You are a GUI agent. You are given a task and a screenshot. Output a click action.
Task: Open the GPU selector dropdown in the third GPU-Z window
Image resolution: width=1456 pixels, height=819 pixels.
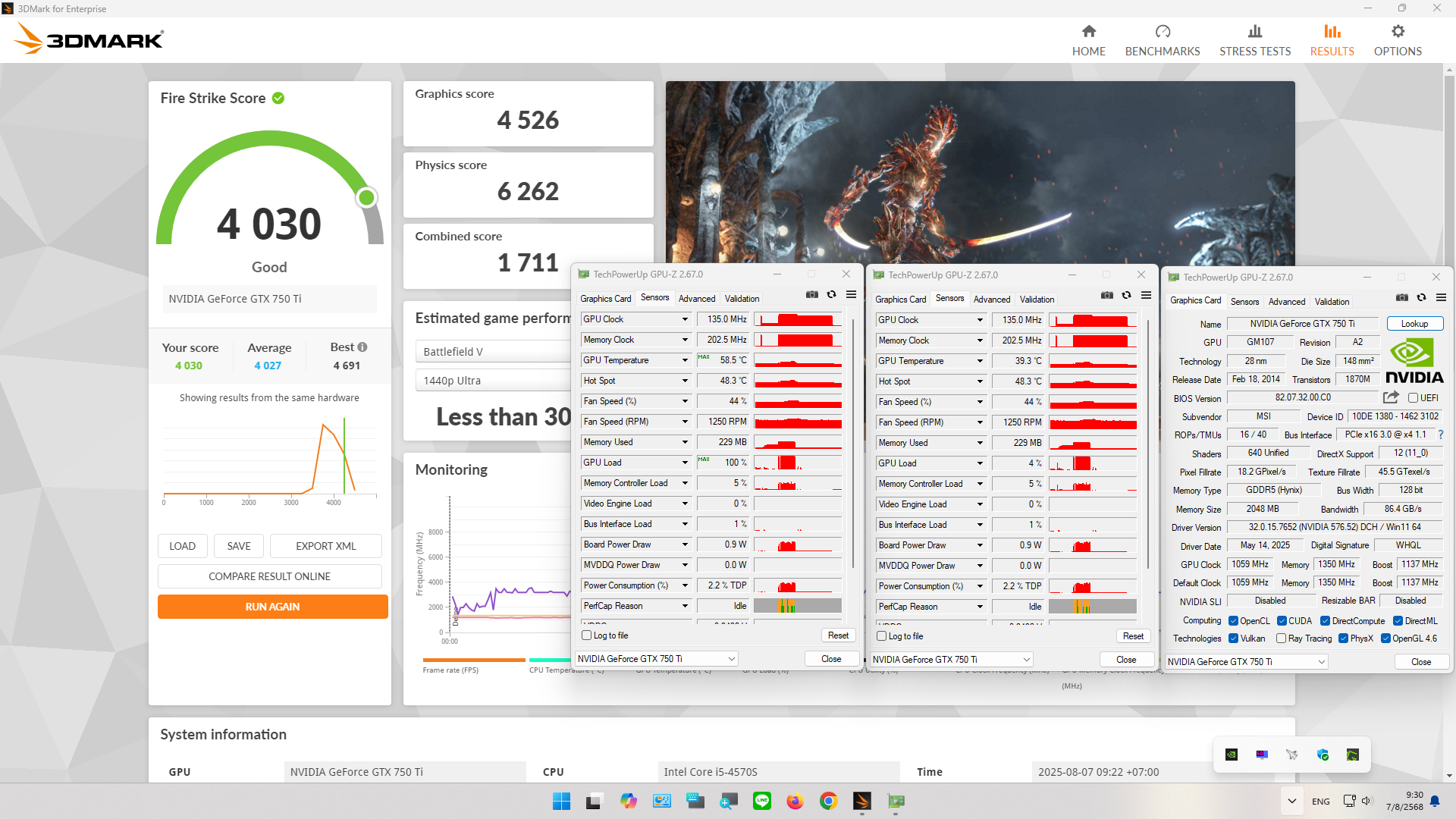(1321, 662)
